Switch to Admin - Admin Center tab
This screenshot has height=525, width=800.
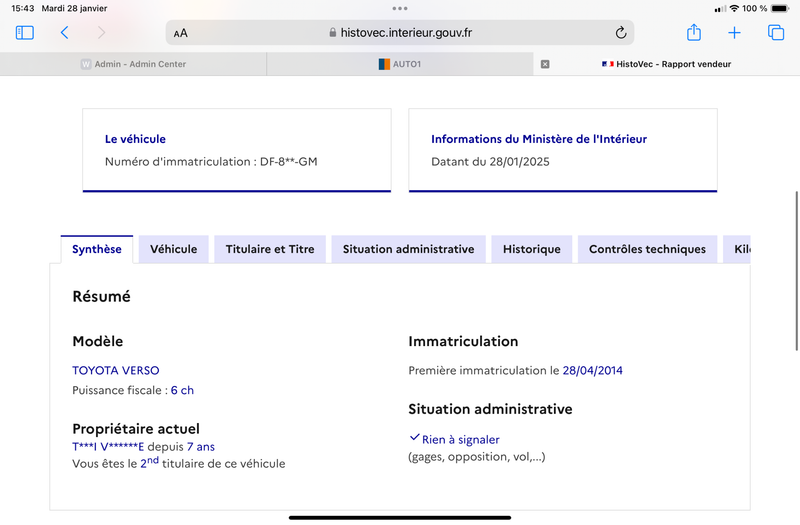[133, 64]
